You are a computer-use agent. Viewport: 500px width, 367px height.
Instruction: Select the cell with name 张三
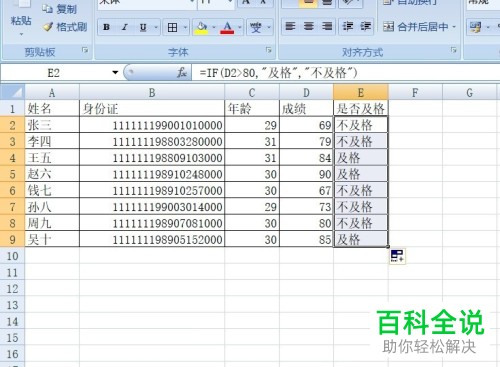tap(52, 125)
